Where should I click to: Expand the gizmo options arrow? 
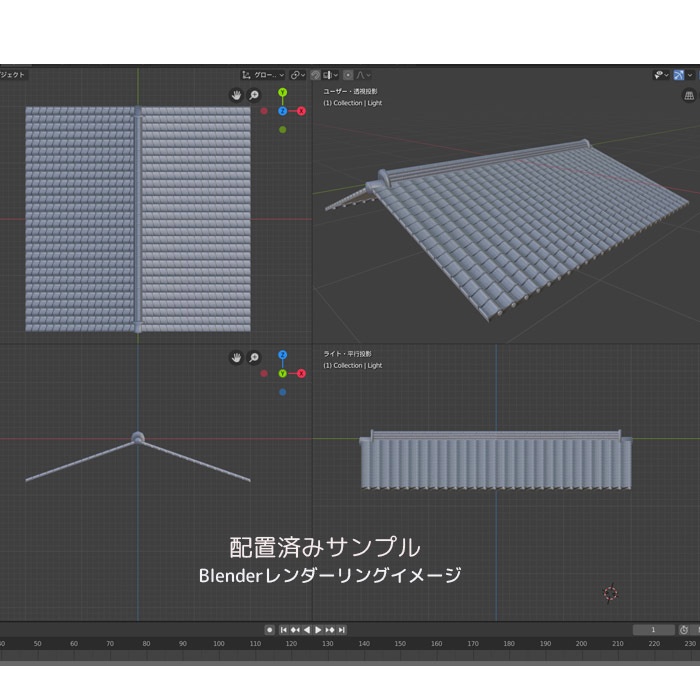[690, 75]
